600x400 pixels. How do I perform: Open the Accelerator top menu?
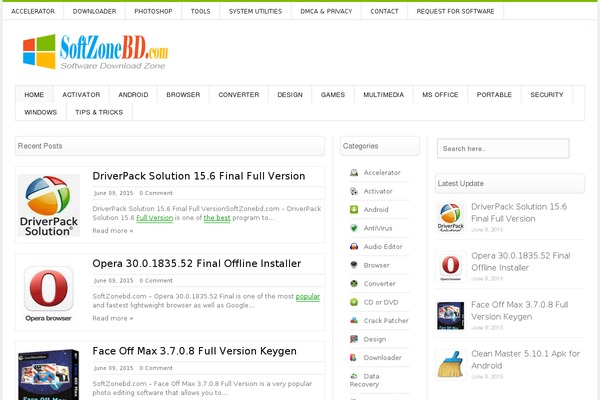[33, 11]
